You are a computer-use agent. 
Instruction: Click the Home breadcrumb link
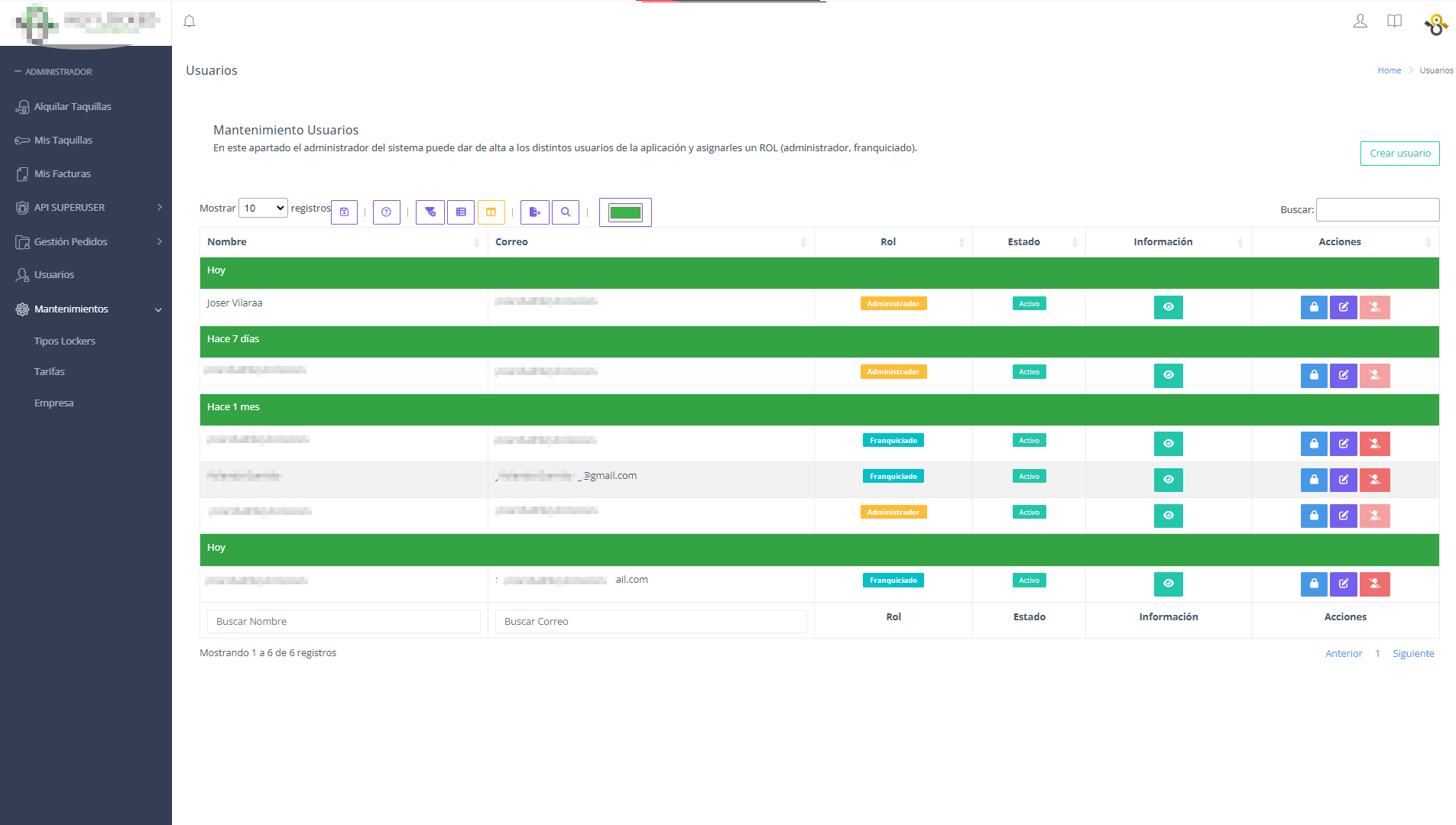[1389, 70]
